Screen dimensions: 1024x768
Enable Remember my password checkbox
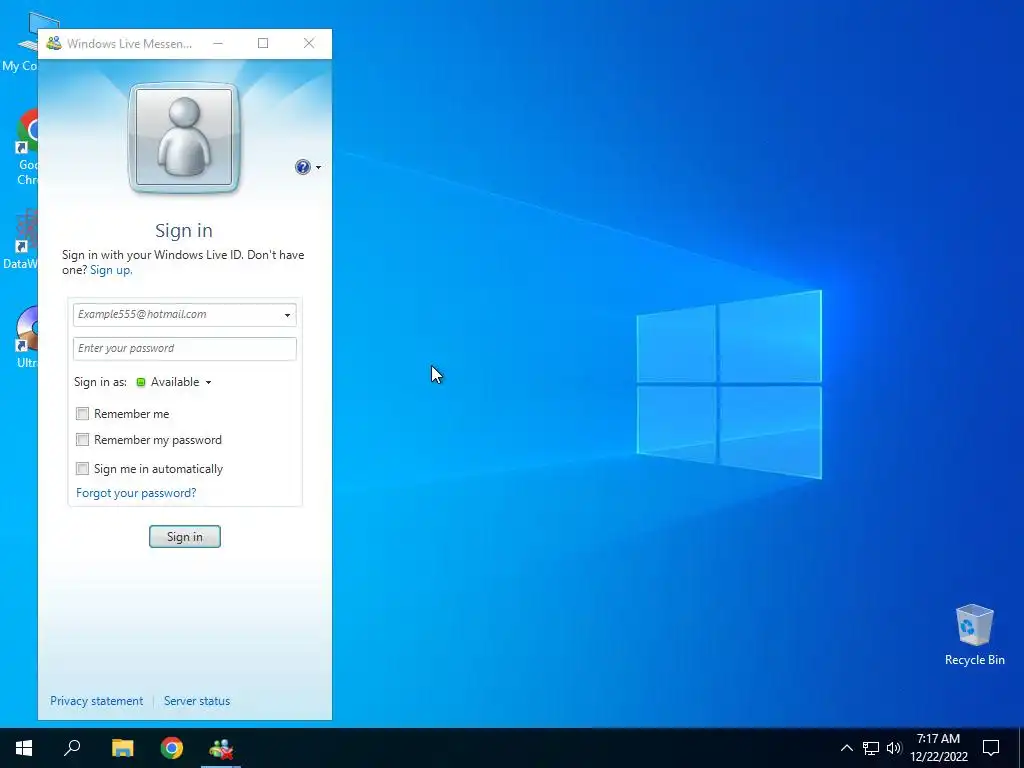(82, 440)
